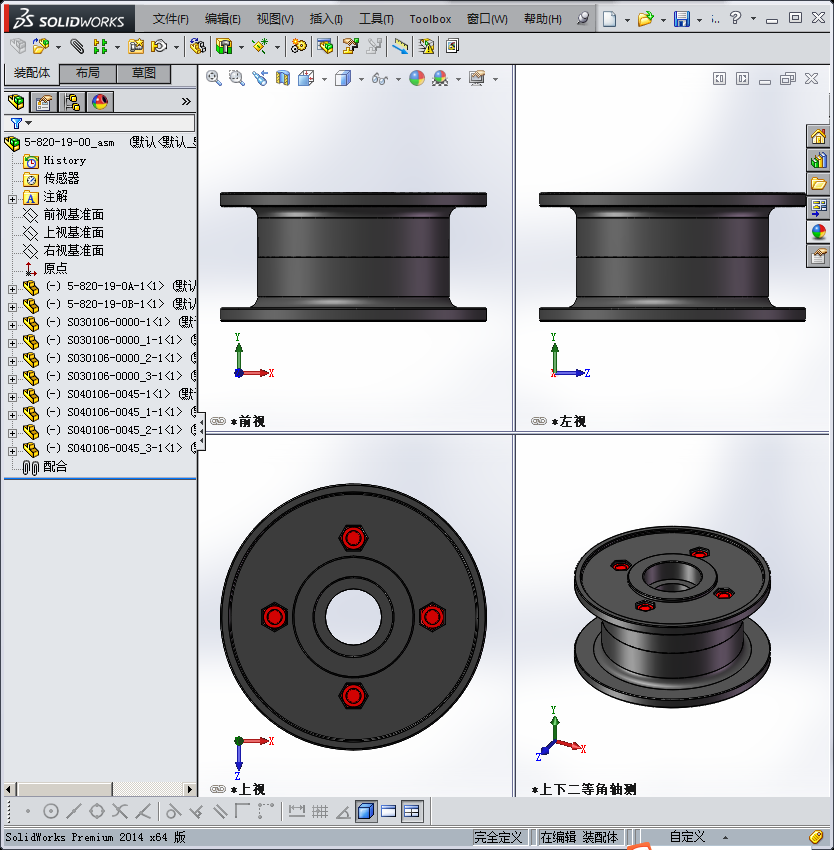Open the DisplayManager tab icon
Viewport: 834px width, 850px height.
tap(100, 102)
